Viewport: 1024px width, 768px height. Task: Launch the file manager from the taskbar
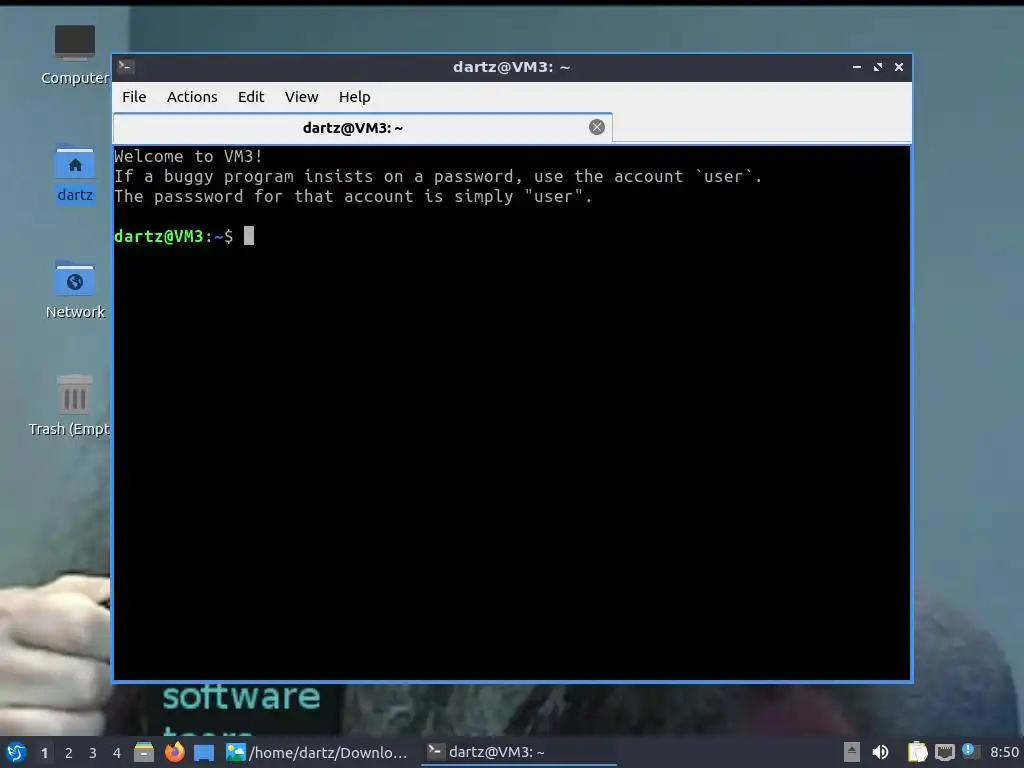[x=144, y=752]
